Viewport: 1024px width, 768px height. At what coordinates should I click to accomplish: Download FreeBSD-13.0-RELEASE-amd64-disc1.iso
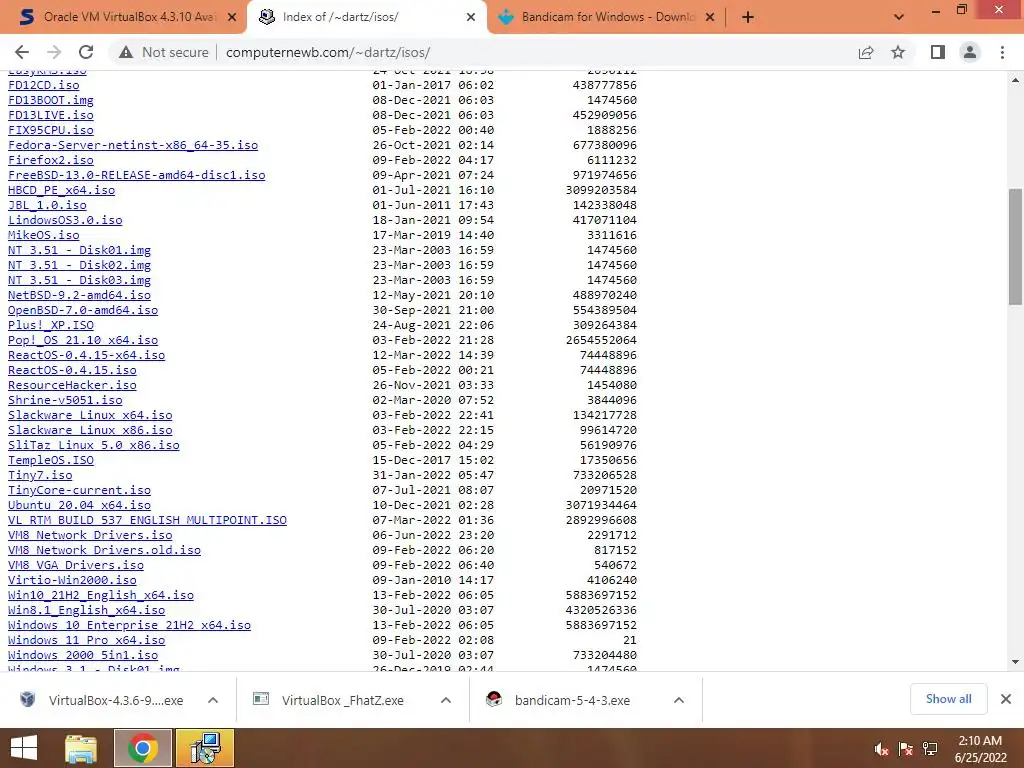(x=136, y=175)
